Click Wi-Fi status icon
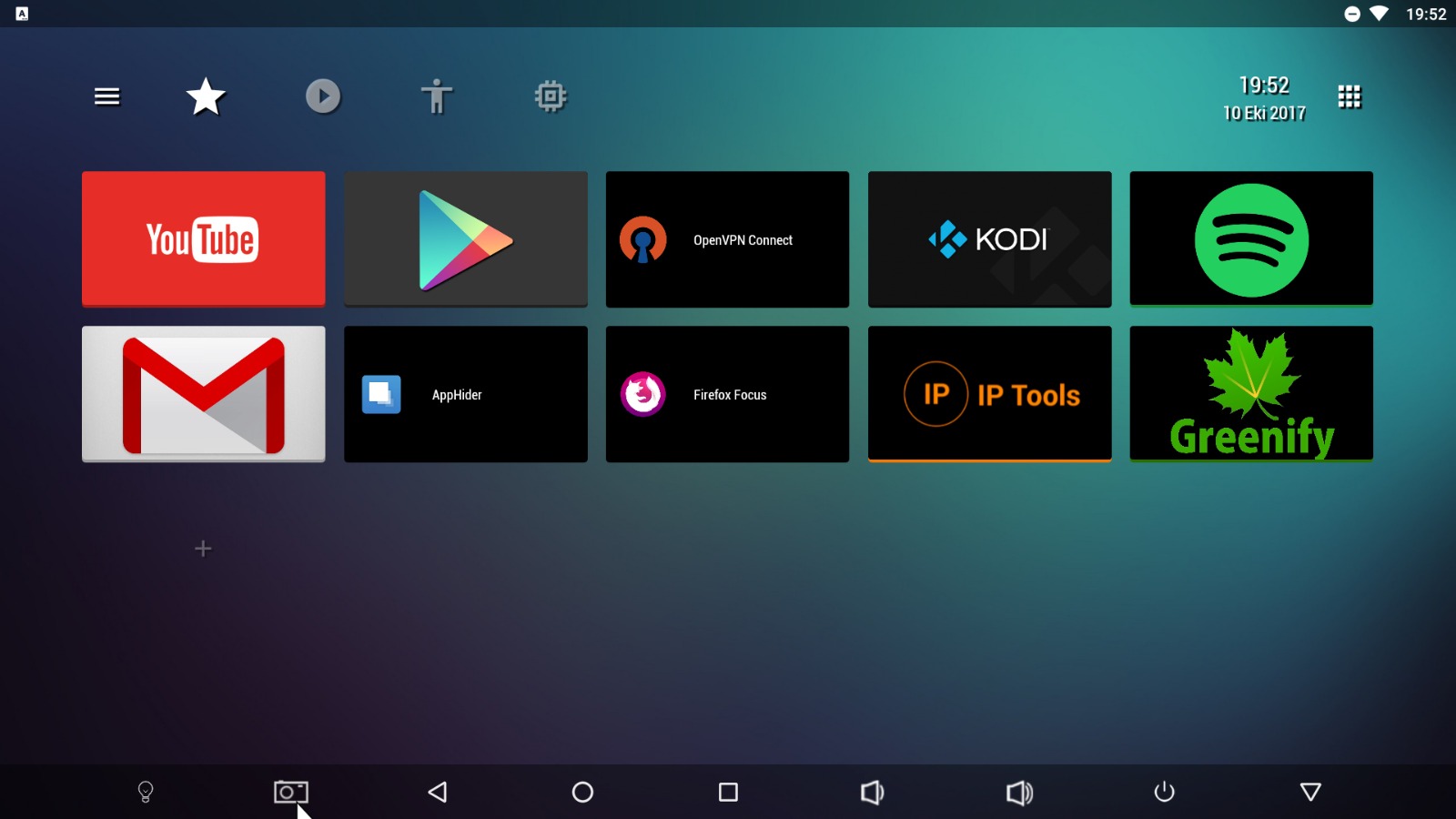The image size is (1456, 819). [x=1380, y=14]
